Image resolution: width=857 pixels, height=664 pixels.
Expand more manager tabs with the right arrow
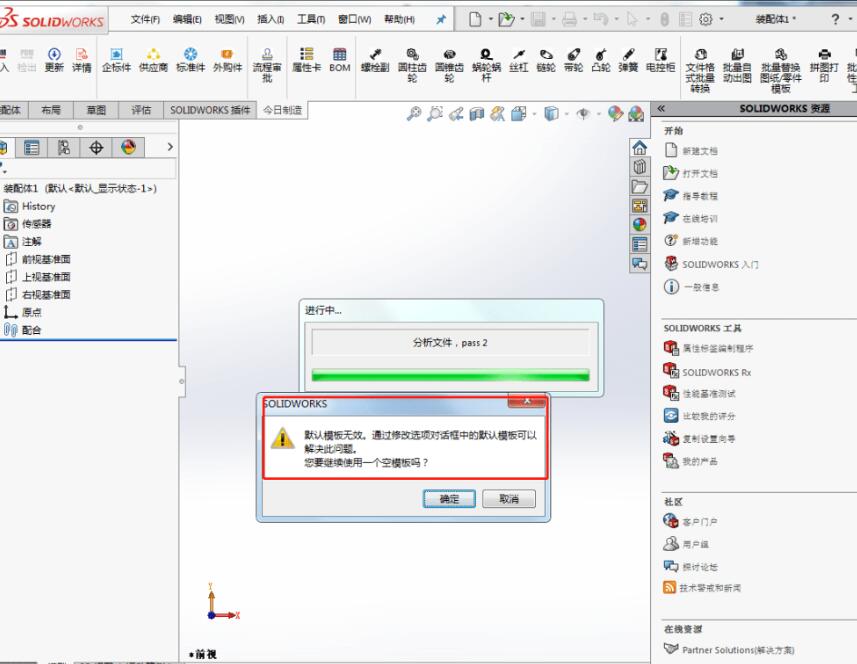coord(169,148)
